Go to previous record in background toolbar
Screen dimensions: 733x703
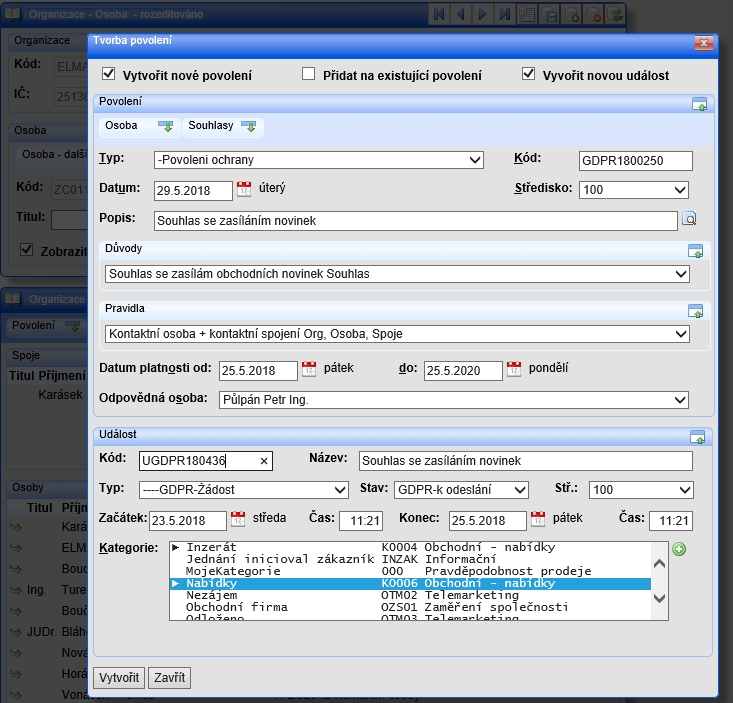[460, 14]
